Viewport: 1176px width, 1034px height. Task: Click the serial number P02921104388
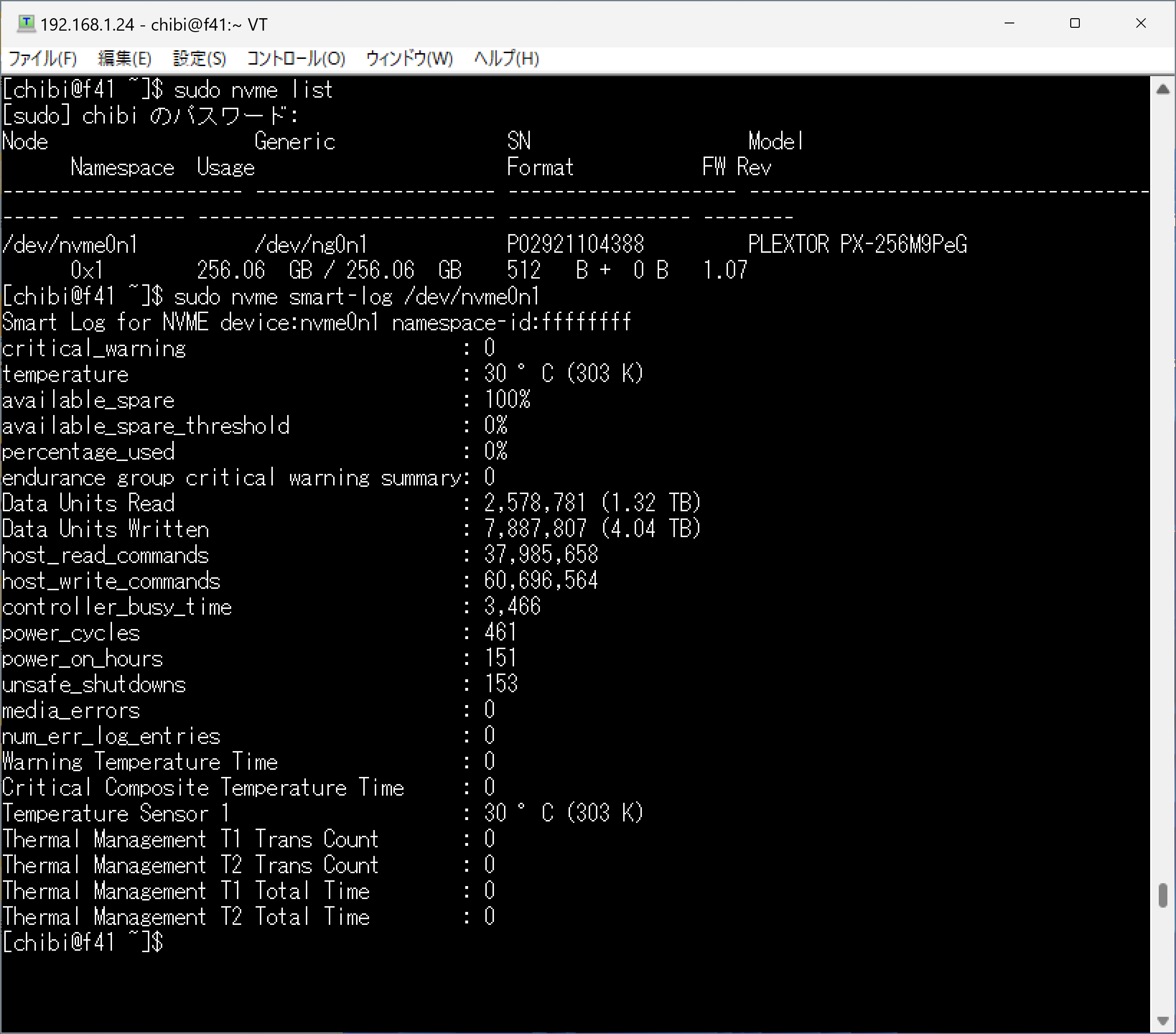(x=575, y=245)
